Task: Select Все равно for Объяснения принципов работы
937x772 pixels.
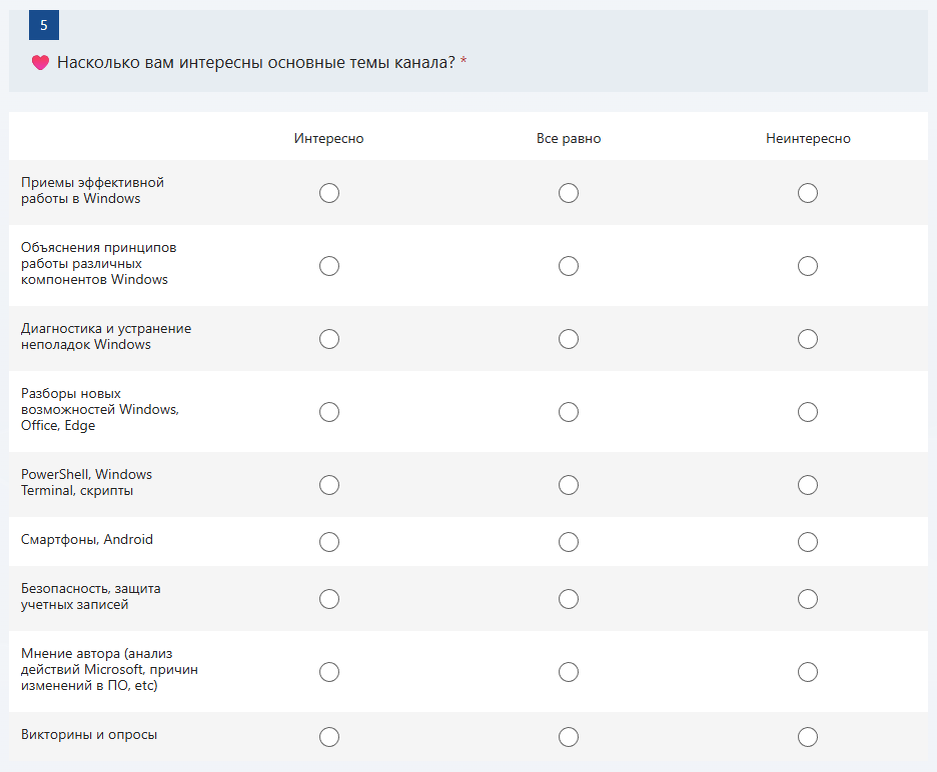Action: pyautogui.click(x=568, y=266)
